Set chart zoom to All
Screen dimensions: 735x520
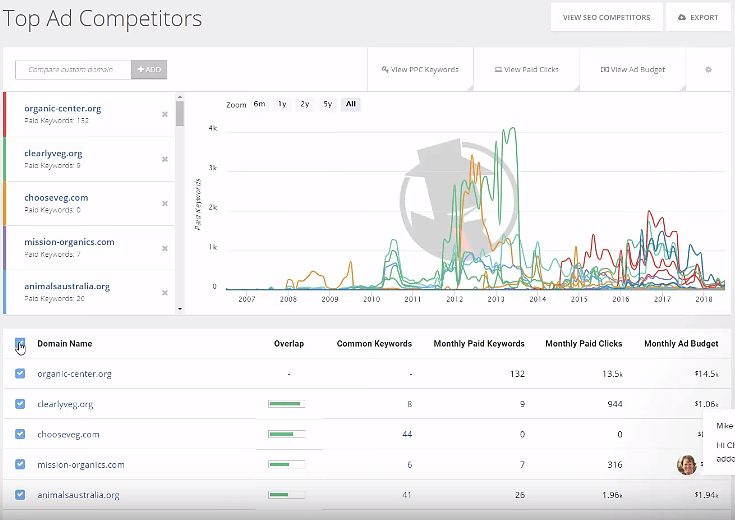[351, 104]
